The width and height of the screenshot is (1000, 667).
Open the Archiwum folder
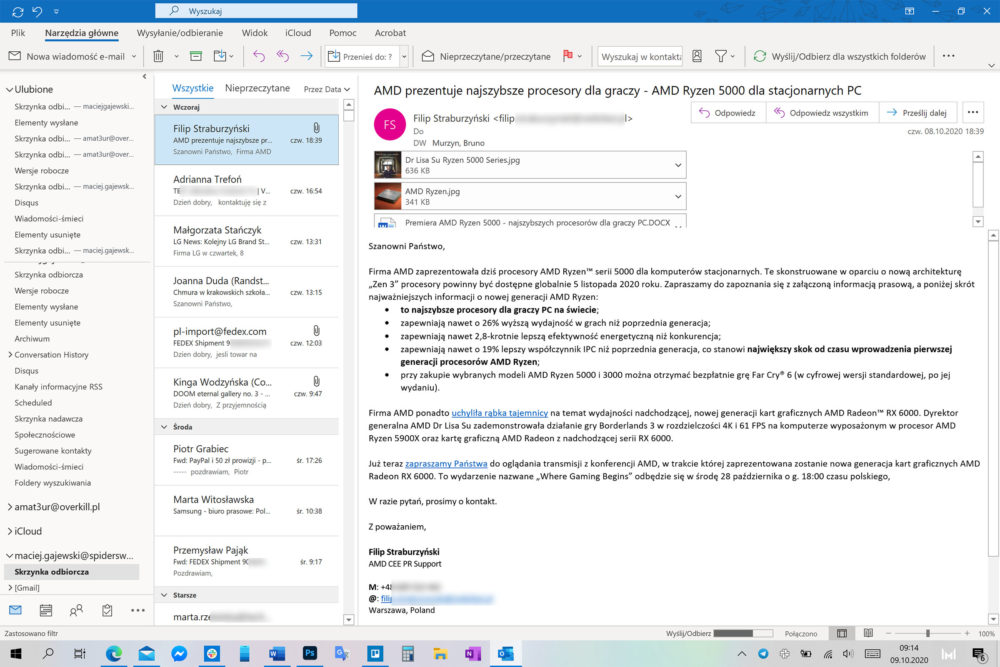32,339
